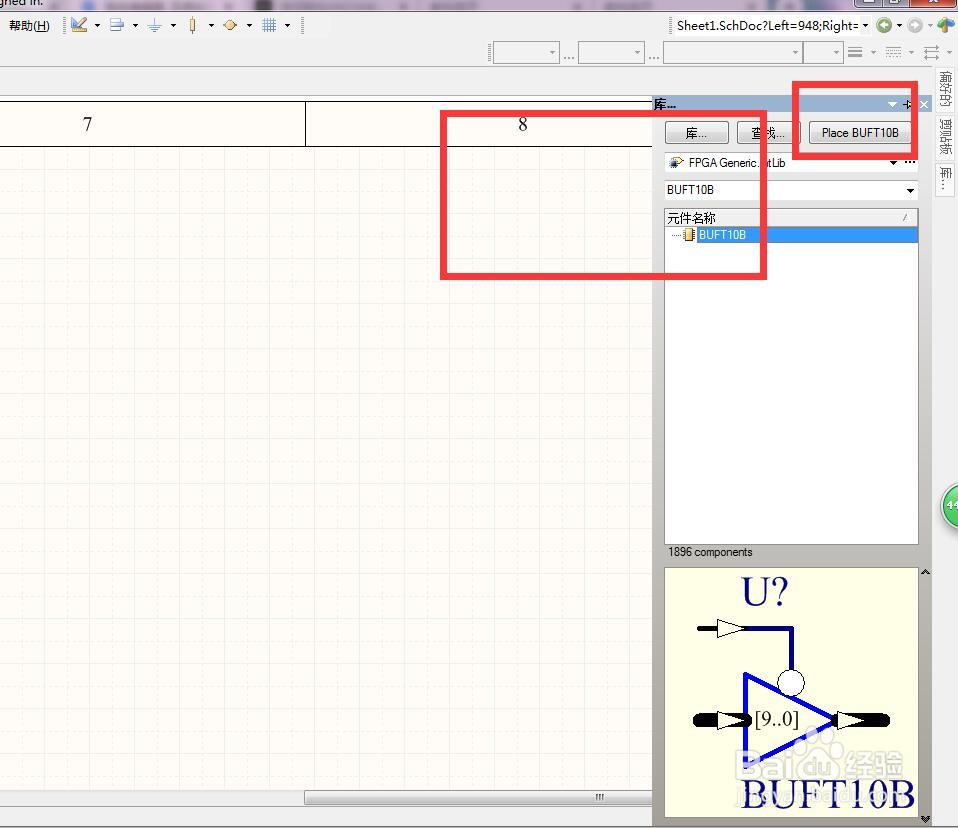Click the 查找... search button
Viewport: 958px width, 828px height.
point(768,133)
